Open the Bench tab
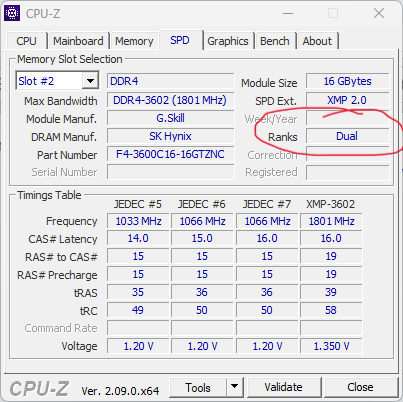Viewport: 403px width, 402px height. tap(275, 41)
